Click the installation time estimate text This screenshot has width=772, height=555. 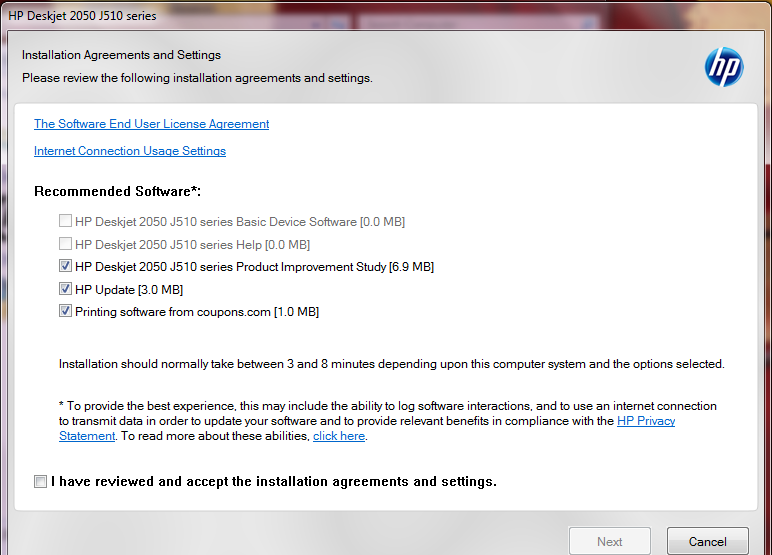[x=391, y=364]
